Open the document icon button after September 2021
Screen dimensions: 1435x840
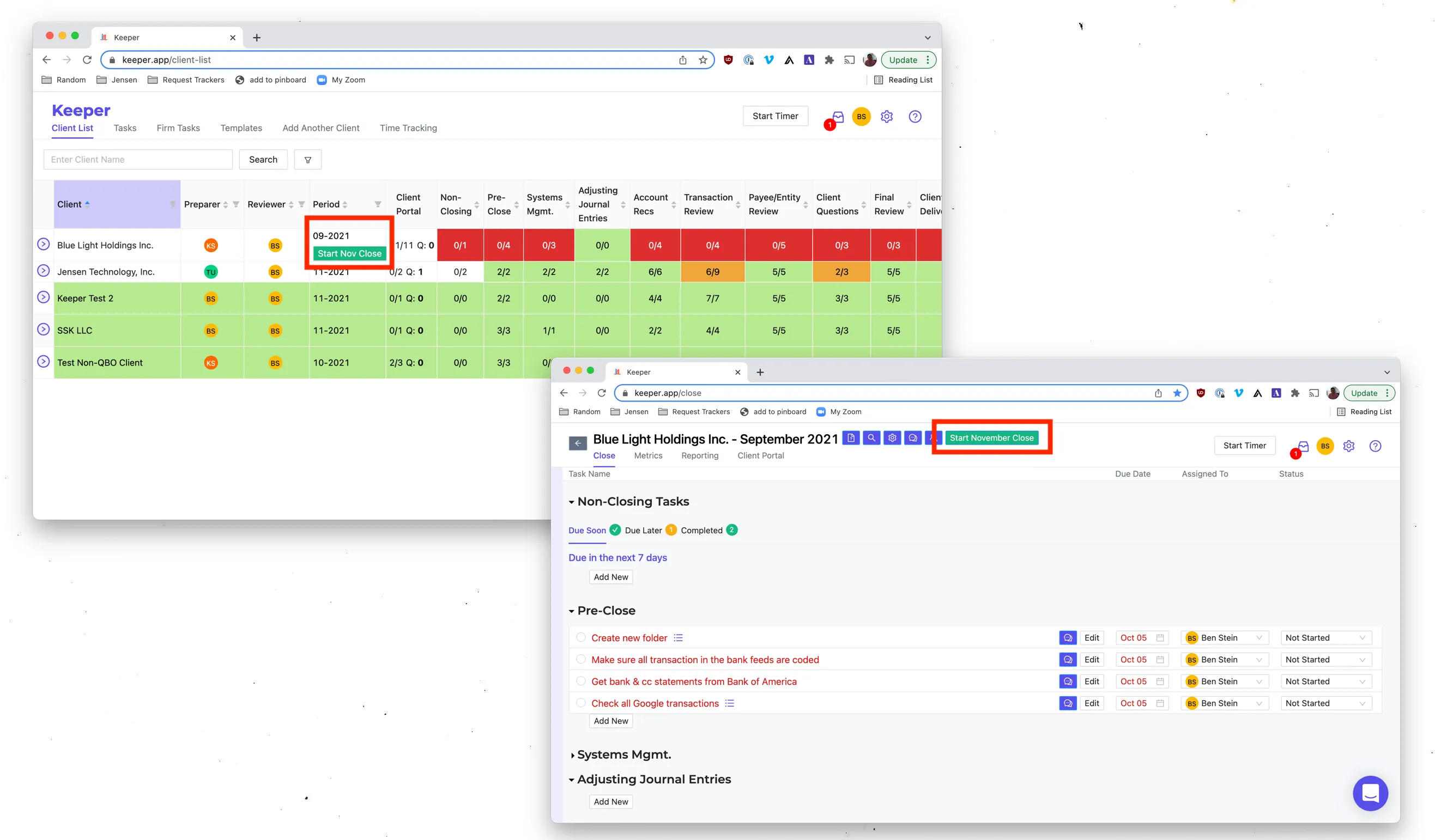pyautogui.click(x=851, y=437)
